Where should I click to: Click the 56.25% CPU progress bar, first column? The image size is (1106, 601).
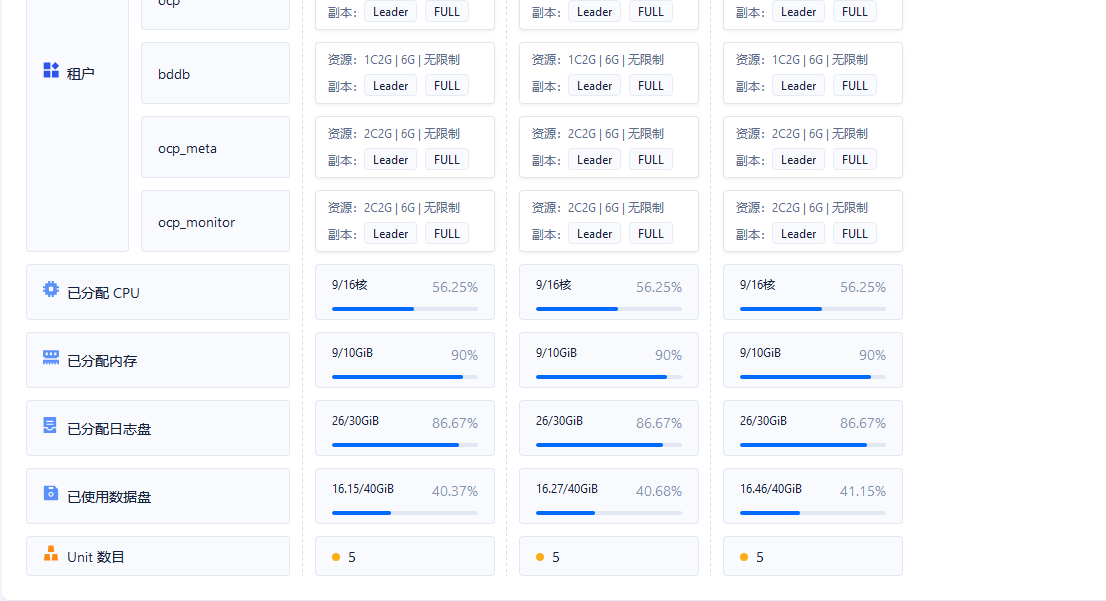click(x=405, y=309)
